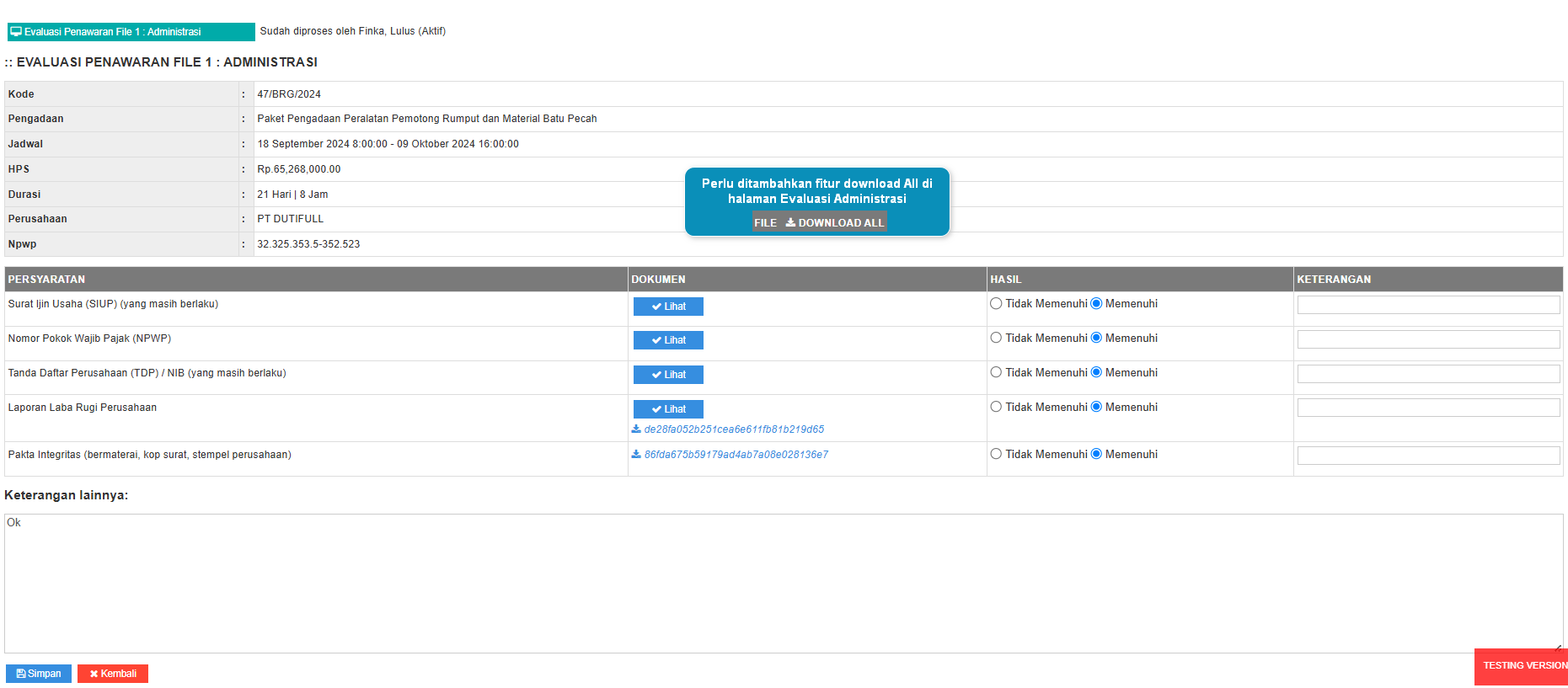Click the Lihat button for Surat Ijin Usaha
Screen dimensions: 1568x688
[668, 307]
